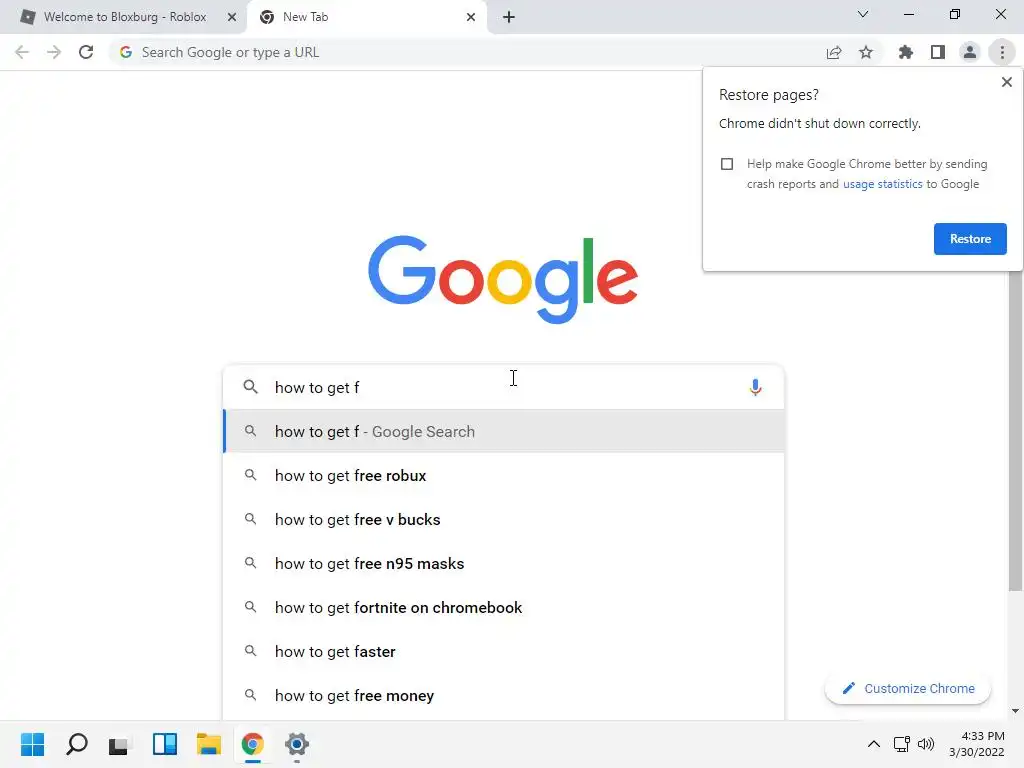
Task: Click the Restore button
Action: (x=970, y=239)
